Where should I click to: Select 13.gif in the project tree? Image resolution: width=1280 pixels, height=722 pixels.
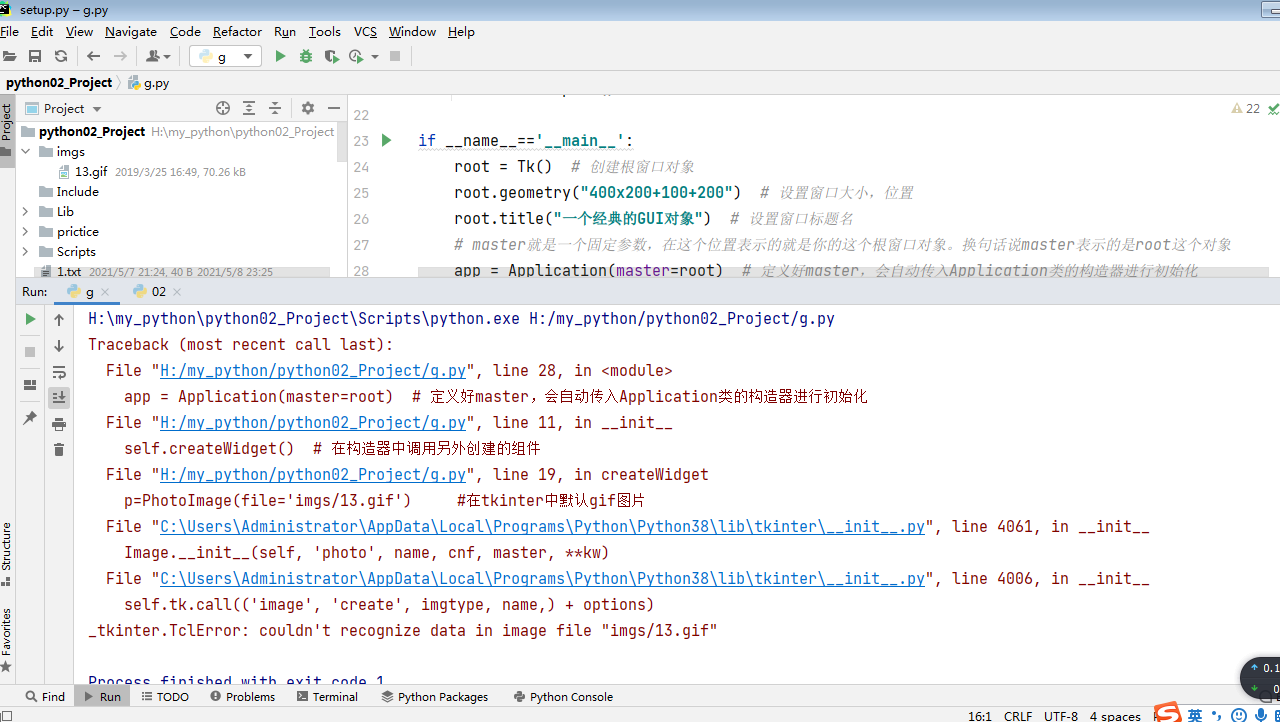click(x=91, y=172)
